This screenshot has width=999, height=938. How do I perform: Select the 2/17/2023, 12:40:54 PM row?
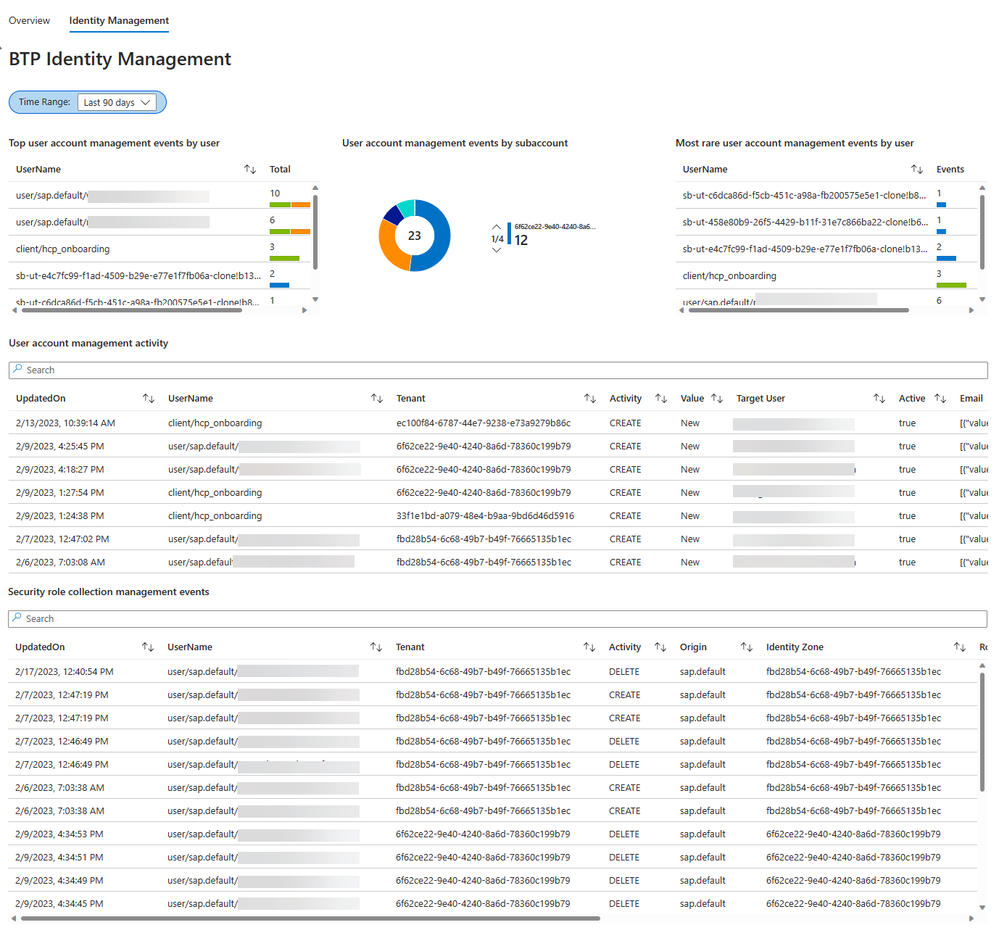[492, 672]
